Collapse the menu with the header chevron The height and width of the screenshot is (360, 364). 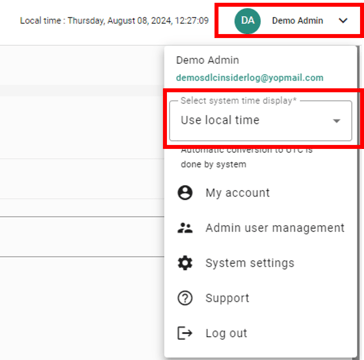(x=343, y=21)
